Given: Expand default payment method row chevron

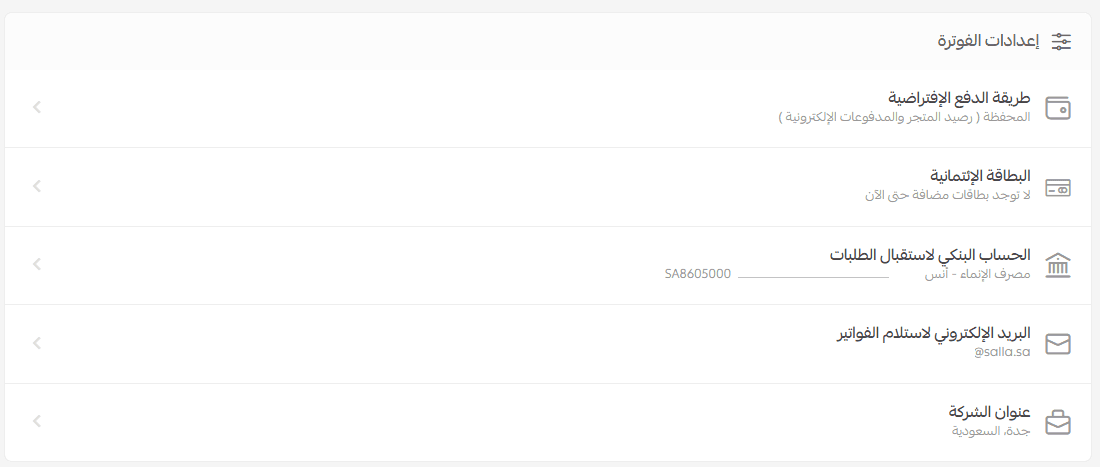Looking at the screenshot, I should click(x=37, y=106).
